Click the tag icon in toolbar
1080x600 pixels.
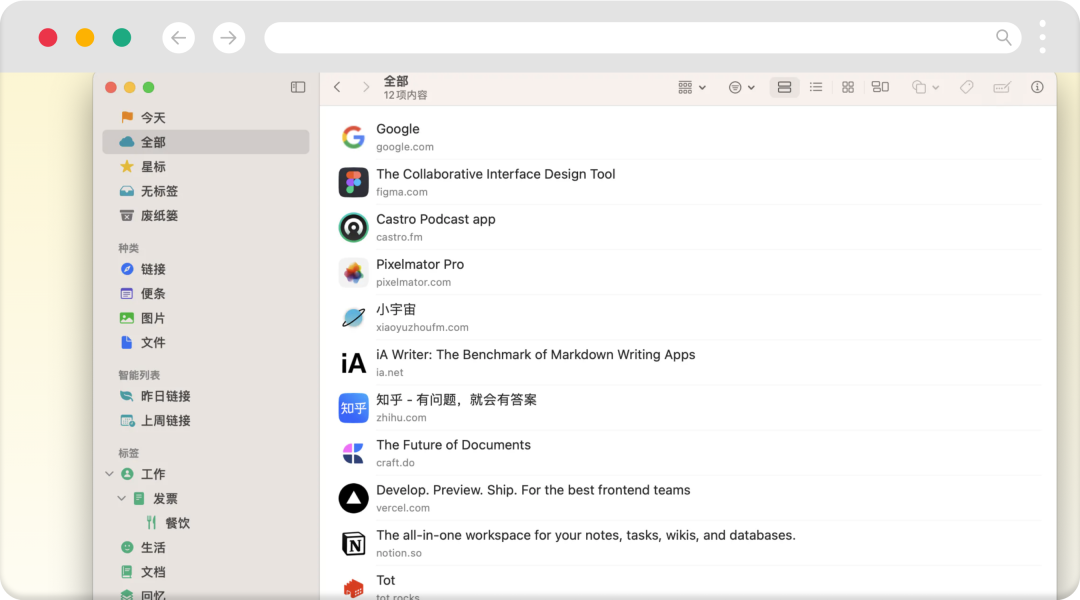coord(966,87)
